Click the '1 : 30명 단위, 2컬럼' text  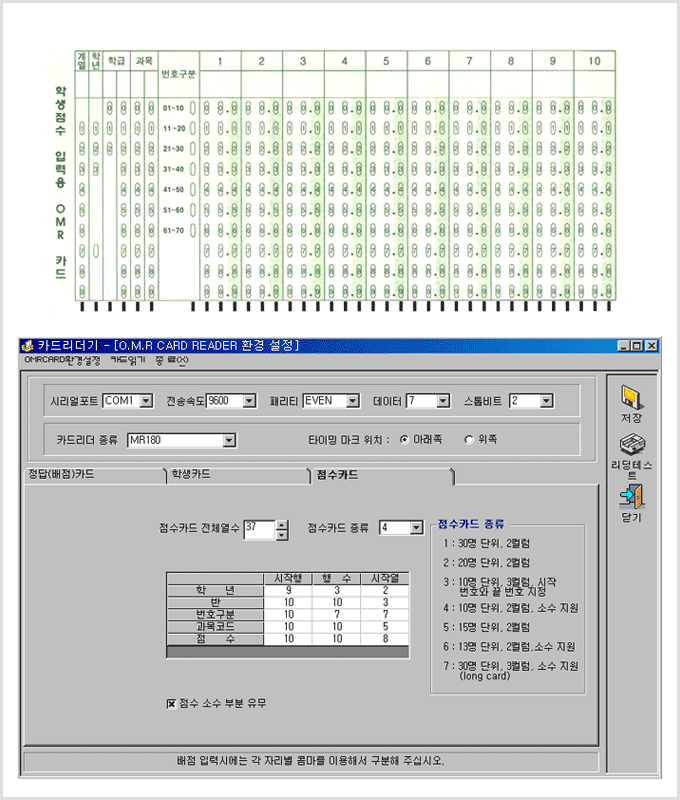487,543
